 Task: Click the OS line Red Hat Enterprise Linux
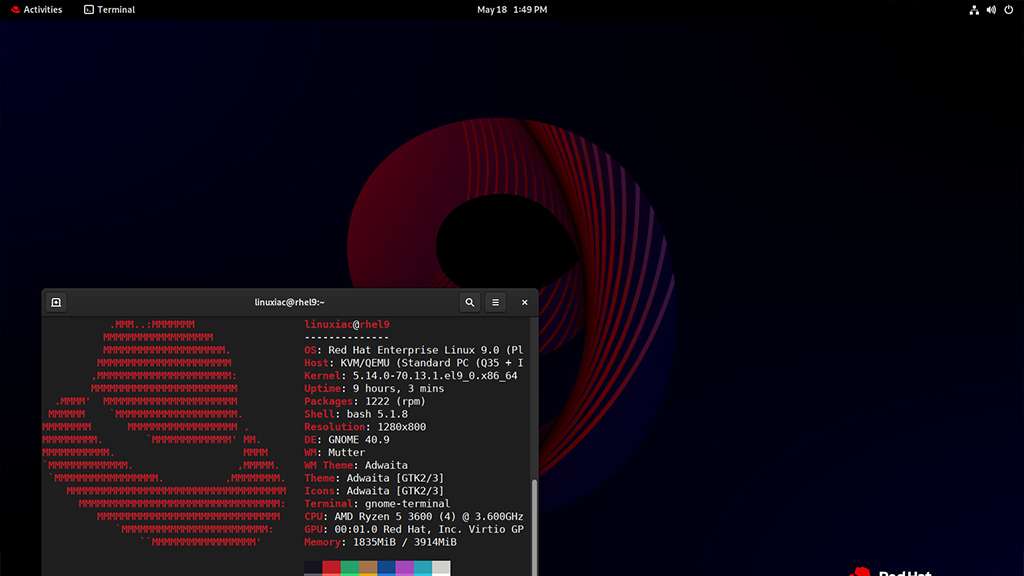click(414, 350)
